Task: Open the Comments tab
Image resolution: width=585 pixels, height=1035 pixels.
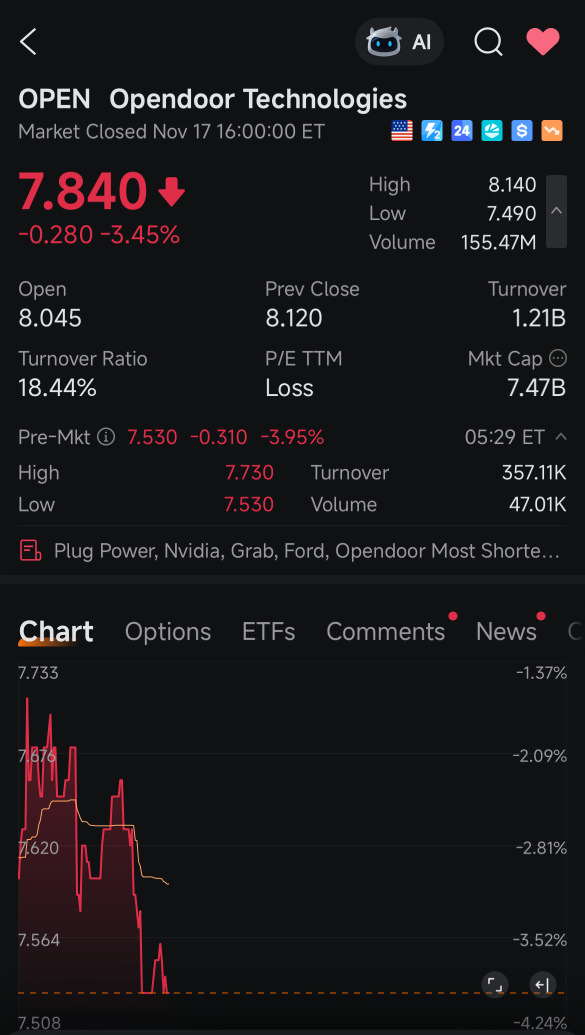Action: (386, 631)
